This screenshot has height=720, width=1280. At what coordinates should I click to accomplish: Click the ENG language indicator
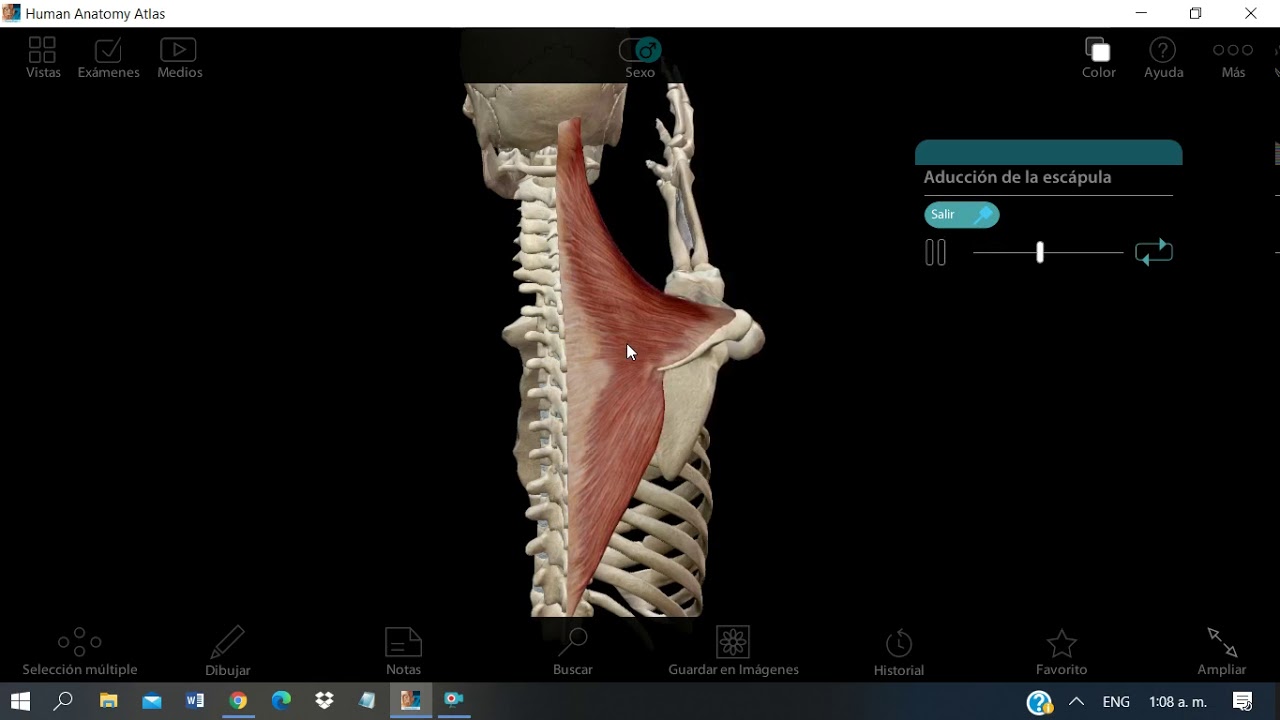[1116, 702]
